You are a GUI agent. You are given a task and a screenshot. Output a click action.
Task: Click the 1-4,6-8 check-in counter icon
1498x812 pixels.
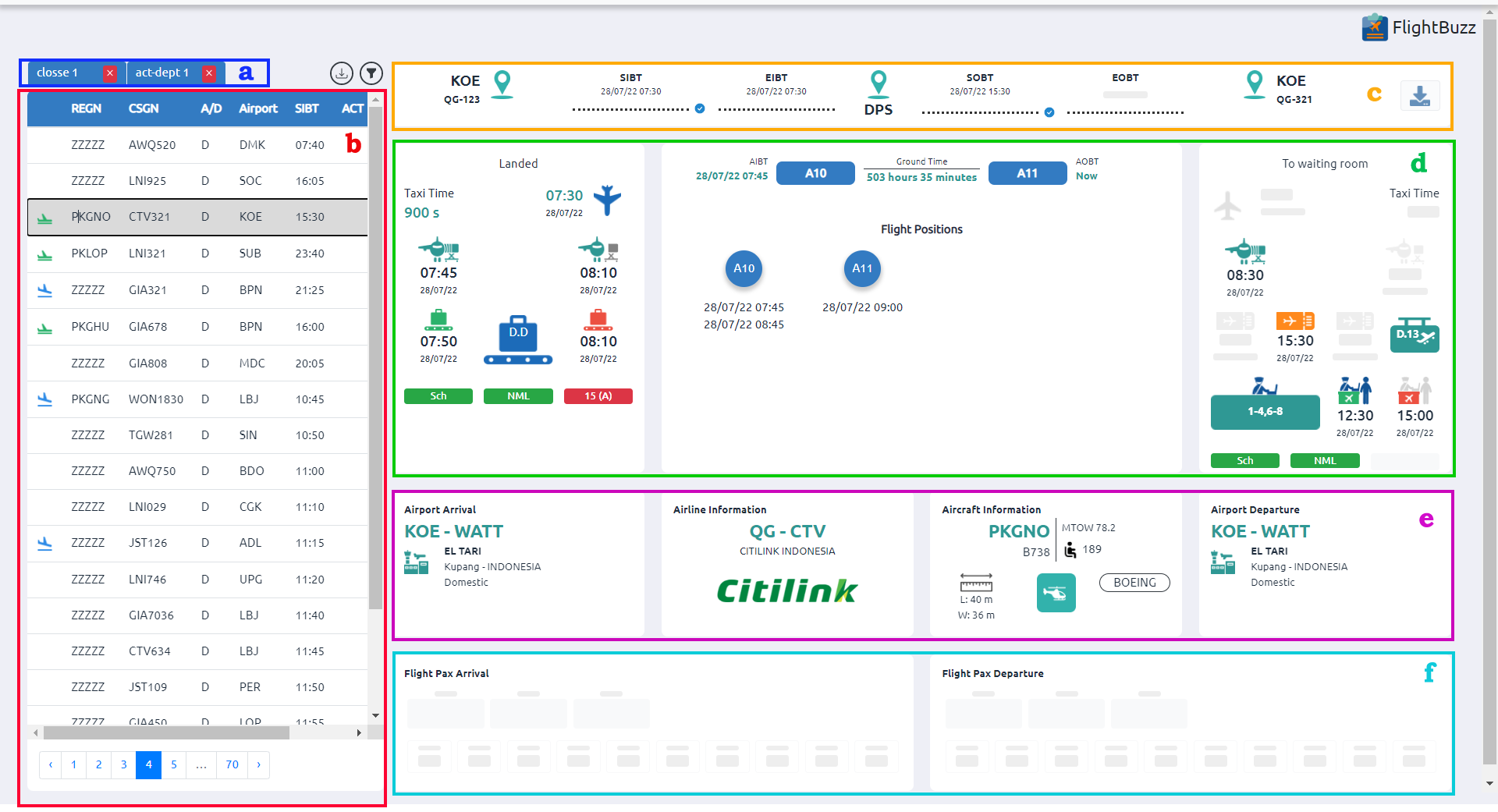pyautogui.click(x=1265, y=411)
